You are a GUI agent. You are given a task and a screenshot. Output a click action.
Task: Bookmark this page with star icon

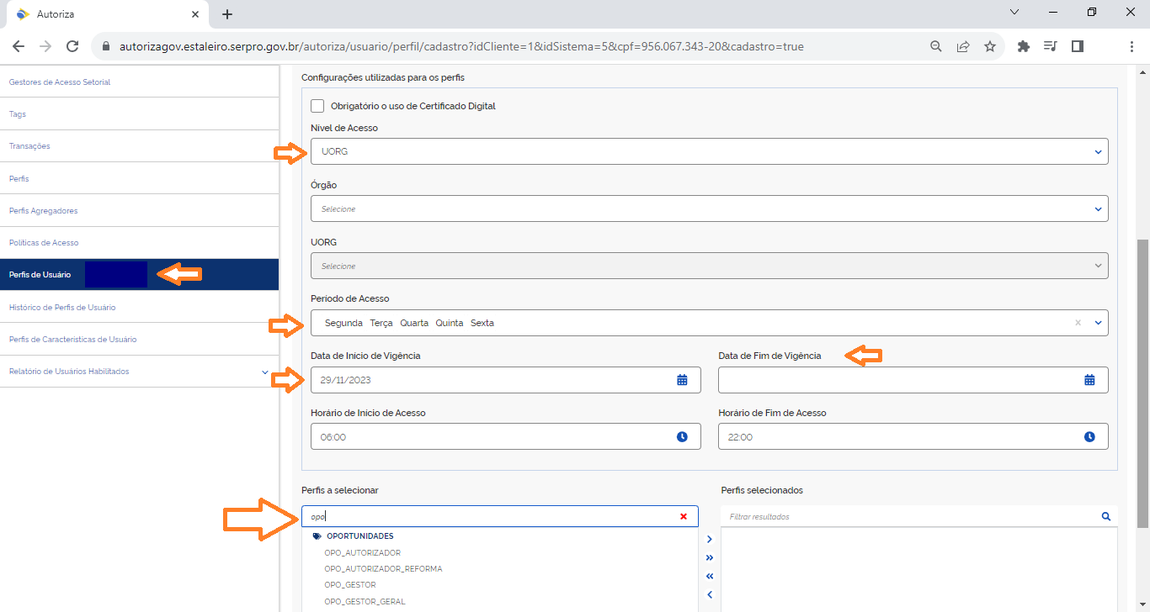[x=990, y=46]
